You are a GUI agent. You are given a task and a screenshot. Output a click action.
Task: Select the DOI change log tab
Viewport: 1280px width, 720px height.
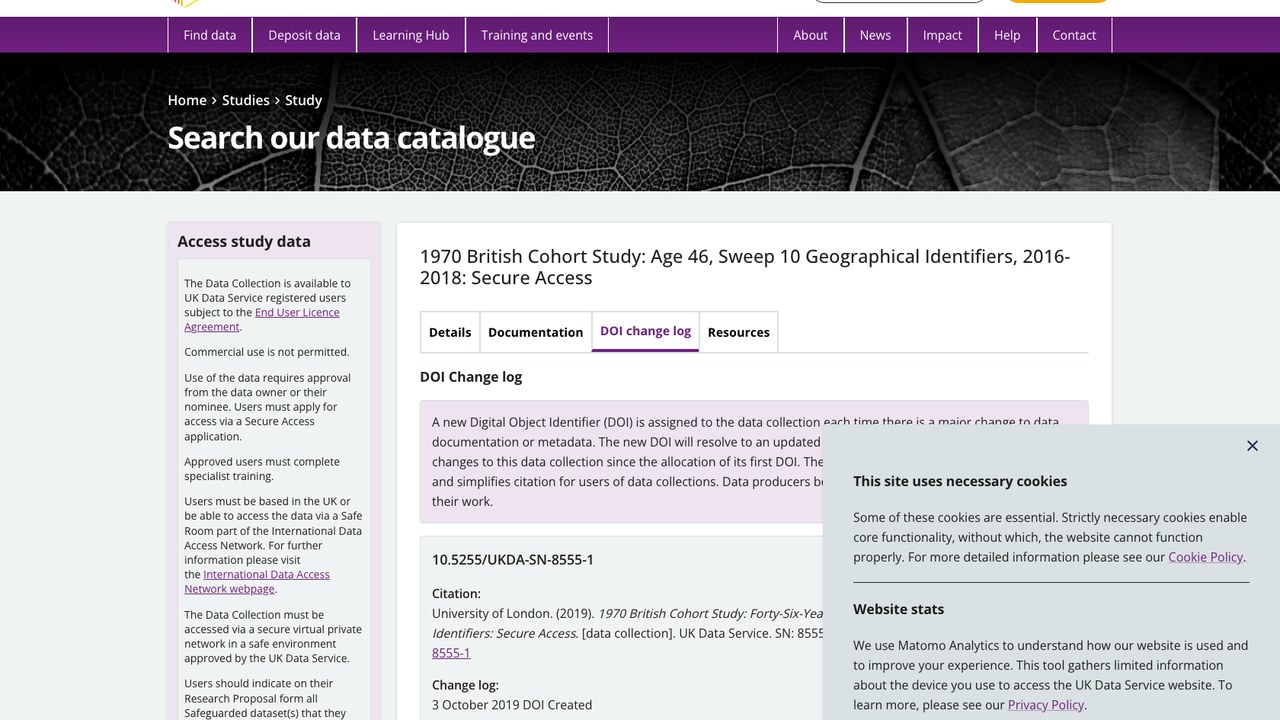645,331
